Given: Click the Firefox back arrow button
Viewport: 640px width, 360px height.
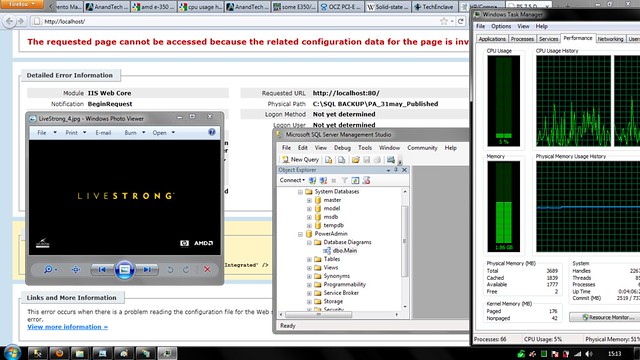Looking at the screenshot, I should pos(10,21).
